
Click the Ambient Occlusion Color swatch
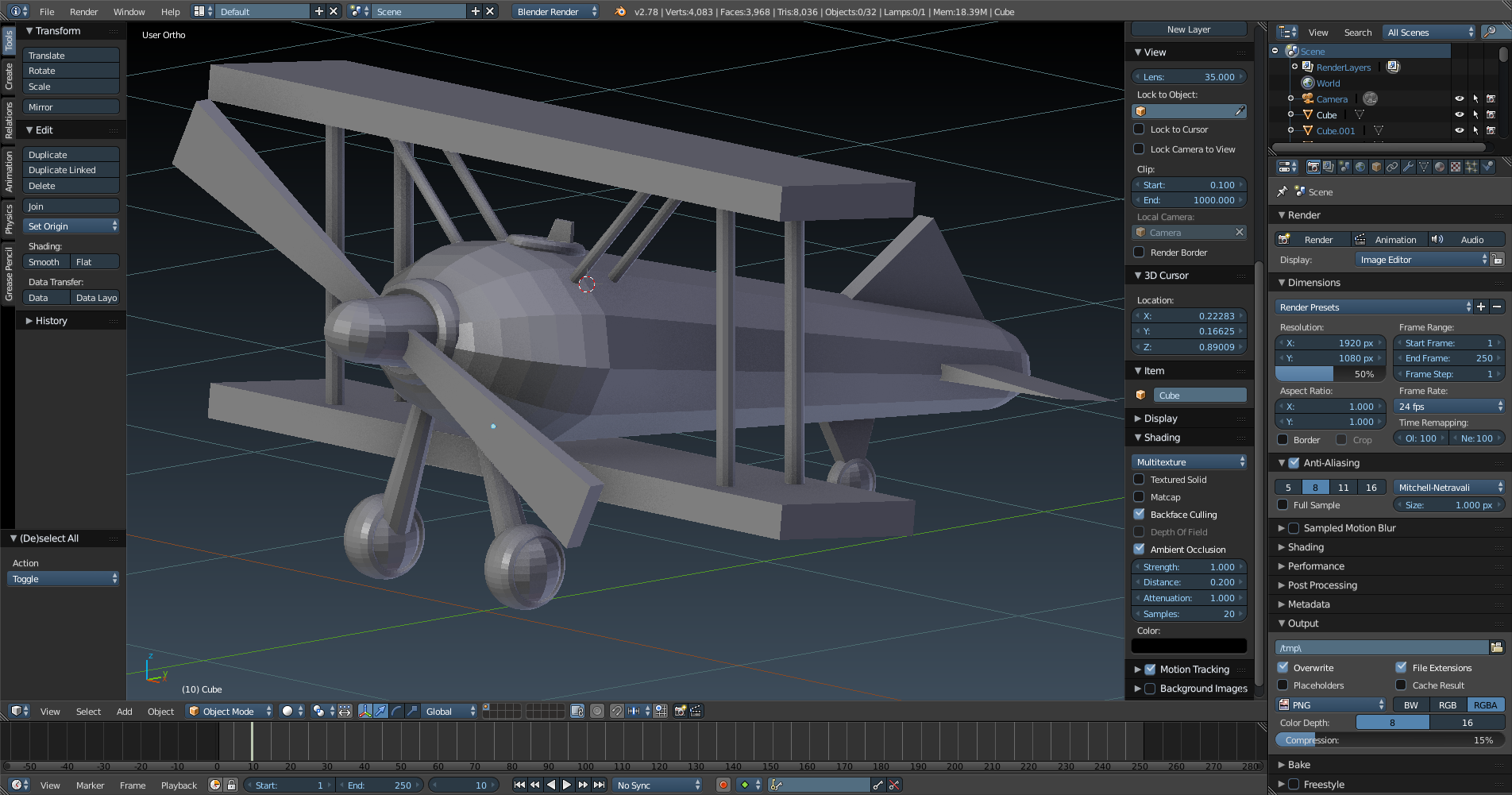click(1189, 645)
